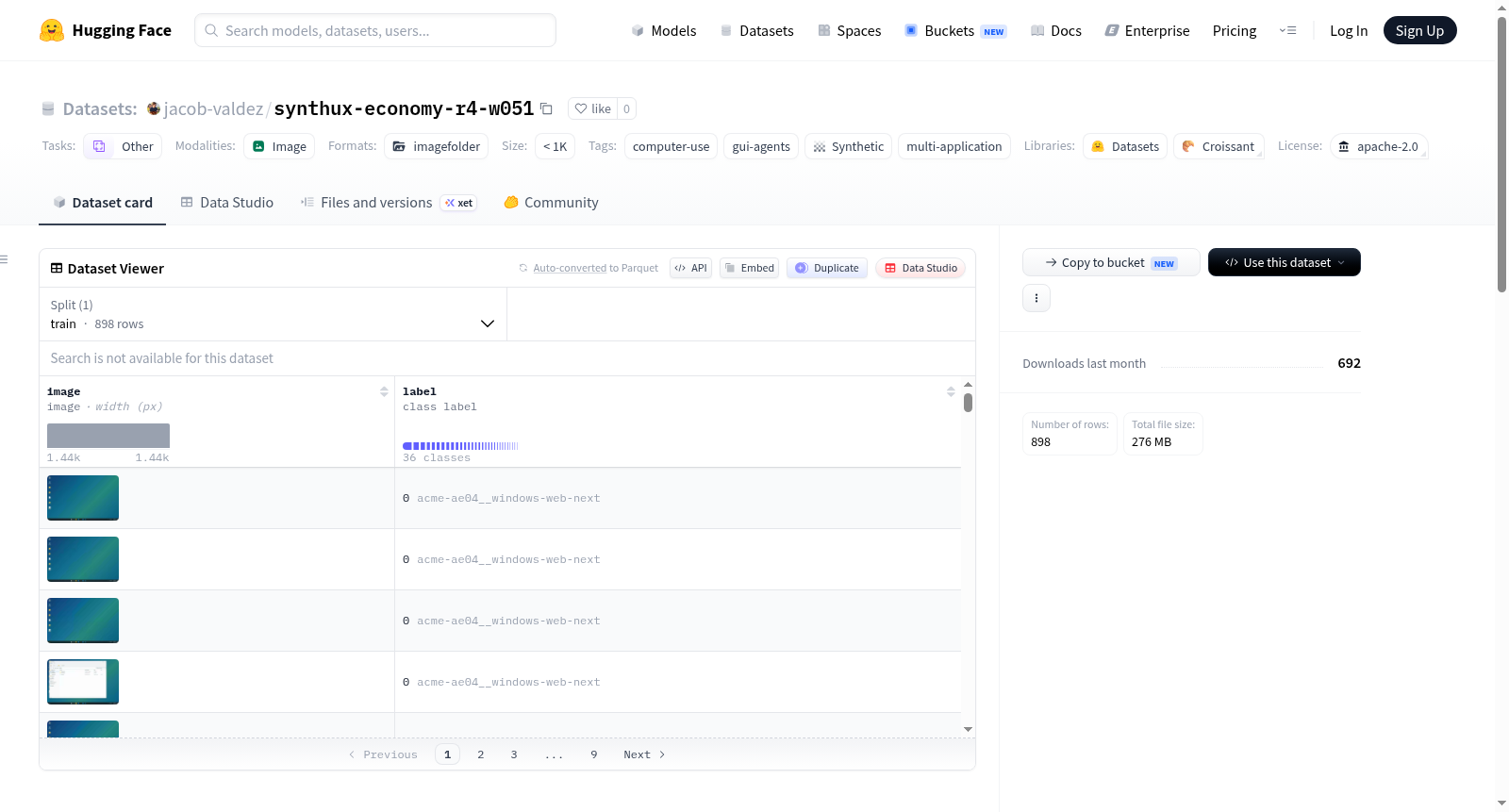Open Docs in top navigation
Viewport: 1509px width, 812px height.
1056,30
